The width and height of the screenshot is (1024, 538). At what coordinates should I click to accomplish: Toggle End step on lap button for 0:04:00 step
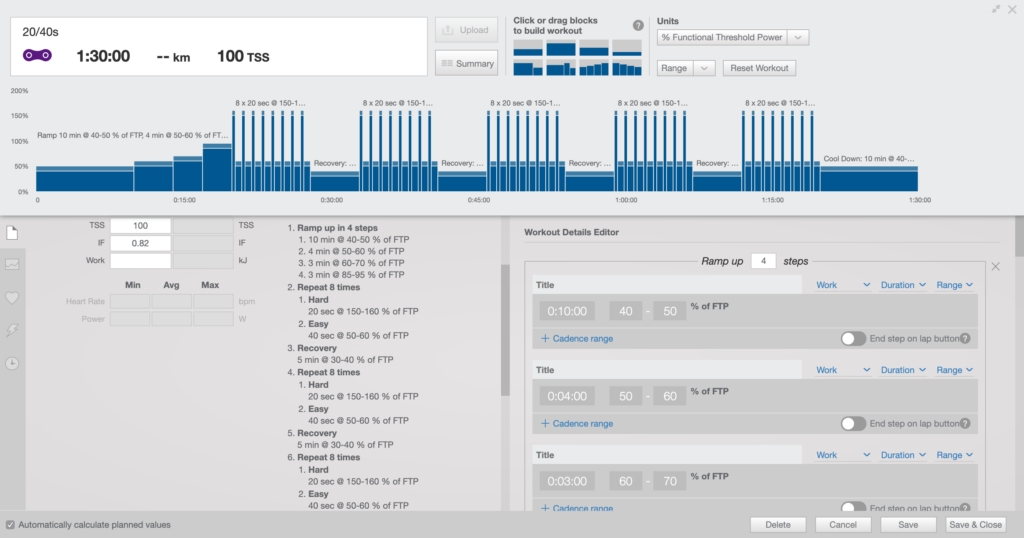(853, 423)
